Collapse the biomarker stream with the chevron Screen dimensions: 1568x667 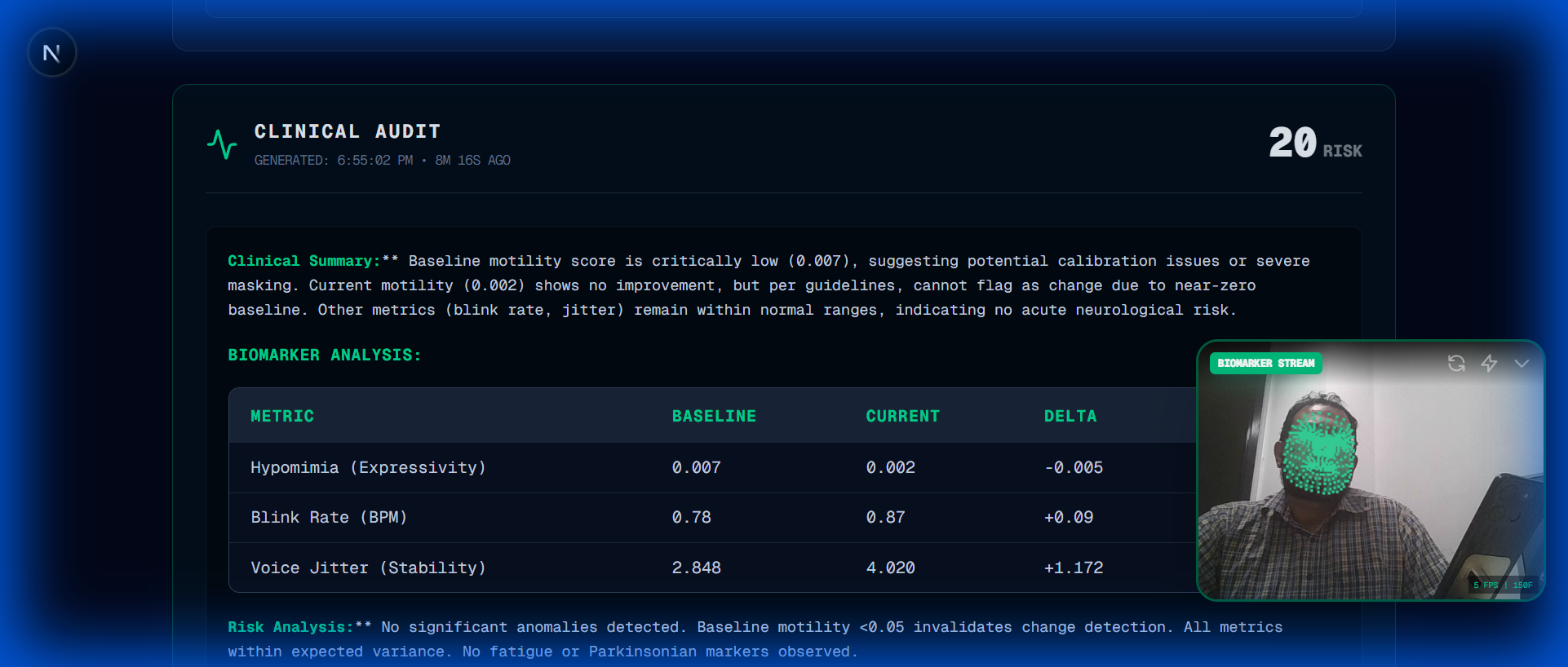click(x=1521, y=364)
